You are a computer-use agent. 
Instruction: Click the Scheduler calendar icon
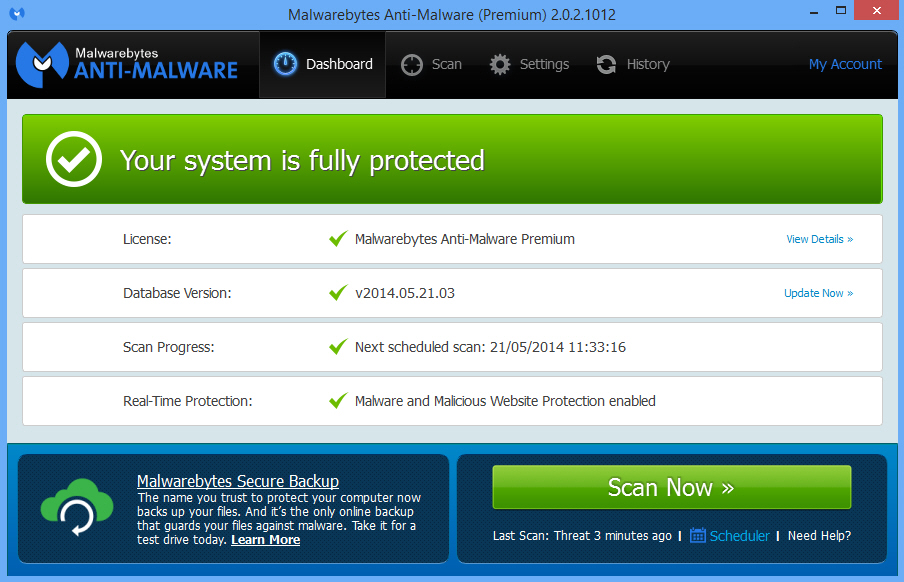point(698,535)
